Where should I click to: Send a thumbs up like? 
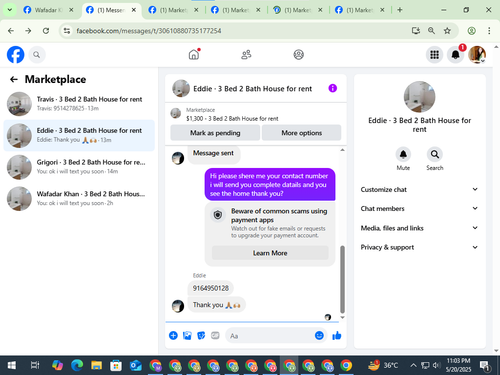pos(337,335)
